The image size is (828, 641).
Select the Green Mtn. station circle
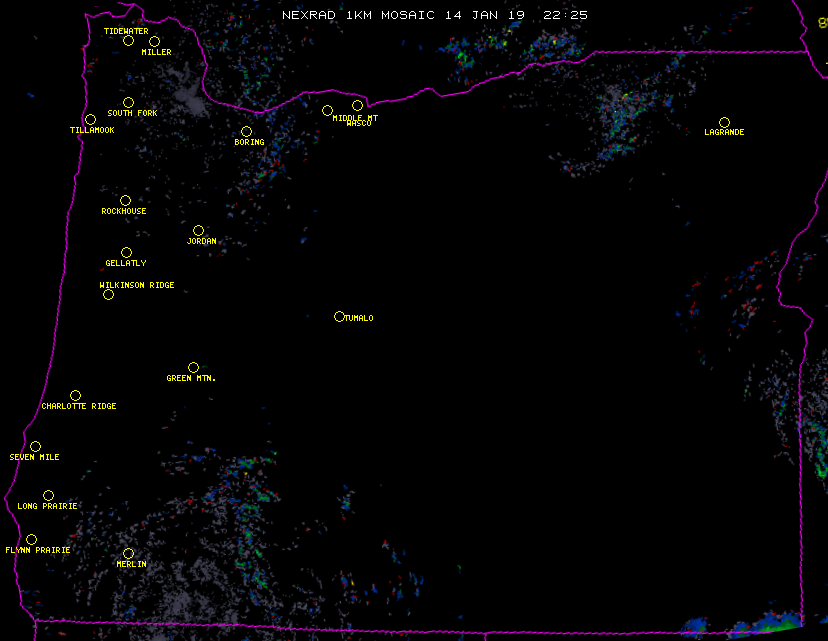click(x=193, y=368)
